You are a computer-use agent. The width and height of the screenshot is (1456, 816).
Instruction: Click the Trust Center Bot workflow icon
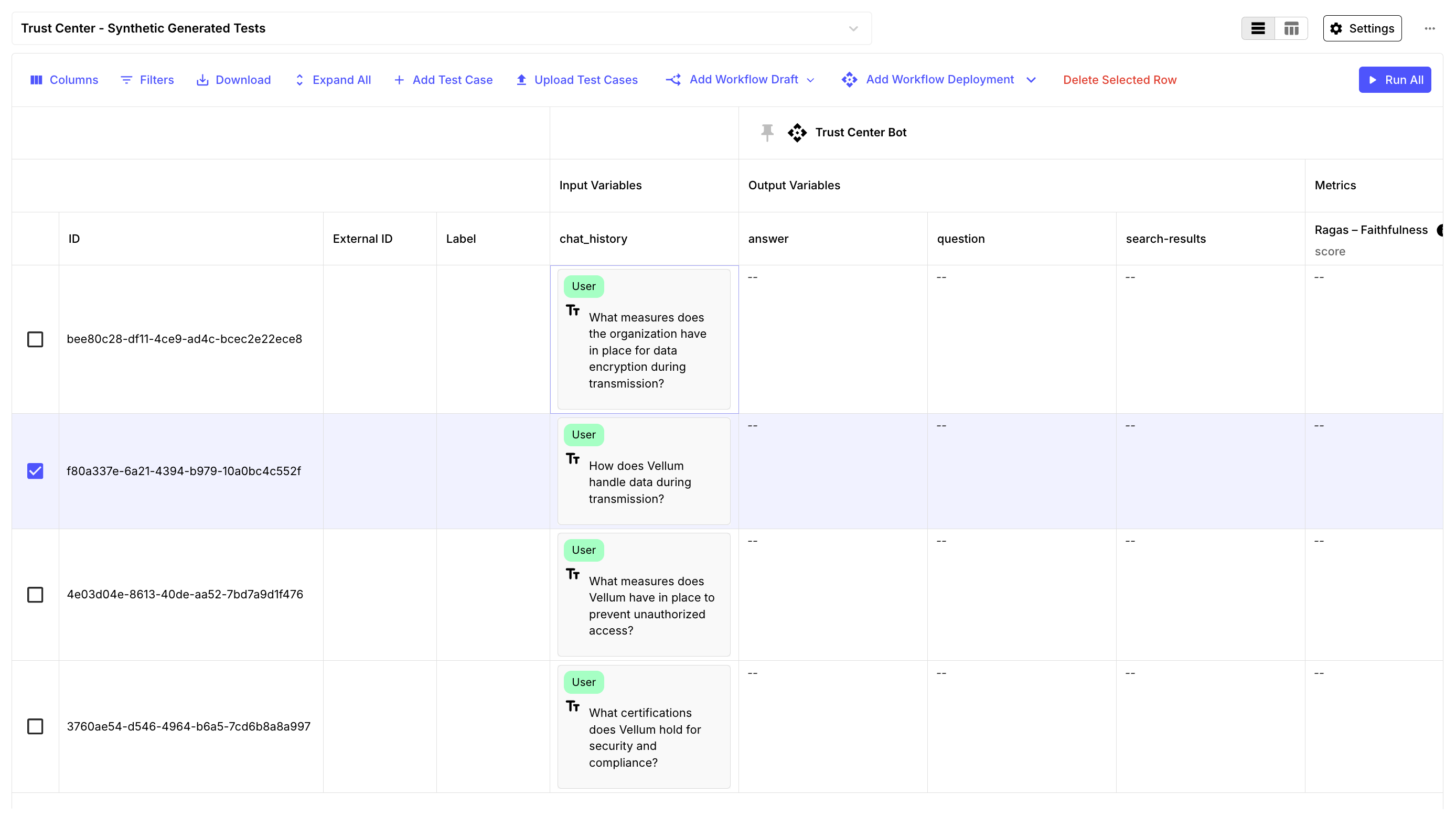click(x=797, y=132)
